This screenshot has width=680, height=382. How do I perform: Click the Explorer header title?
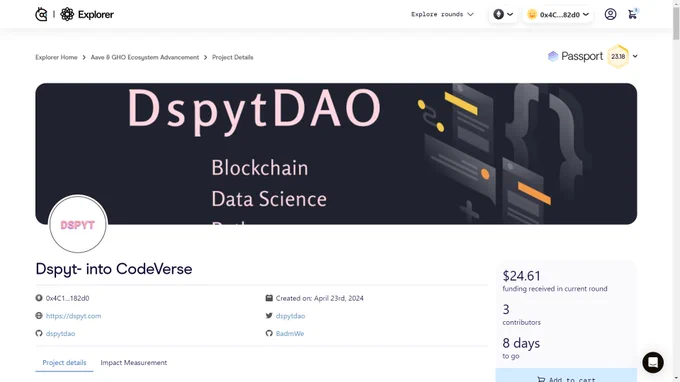[96, 14]
